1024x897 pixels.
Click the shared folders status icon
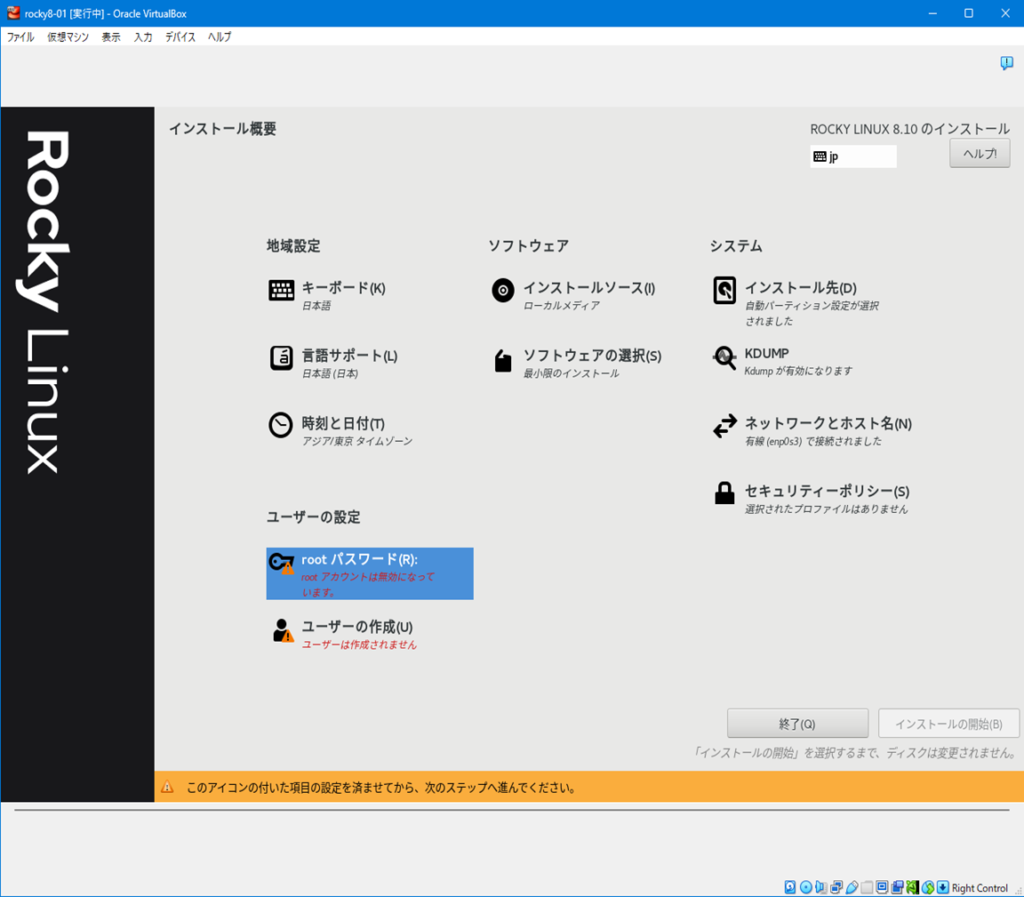point(867,887)
